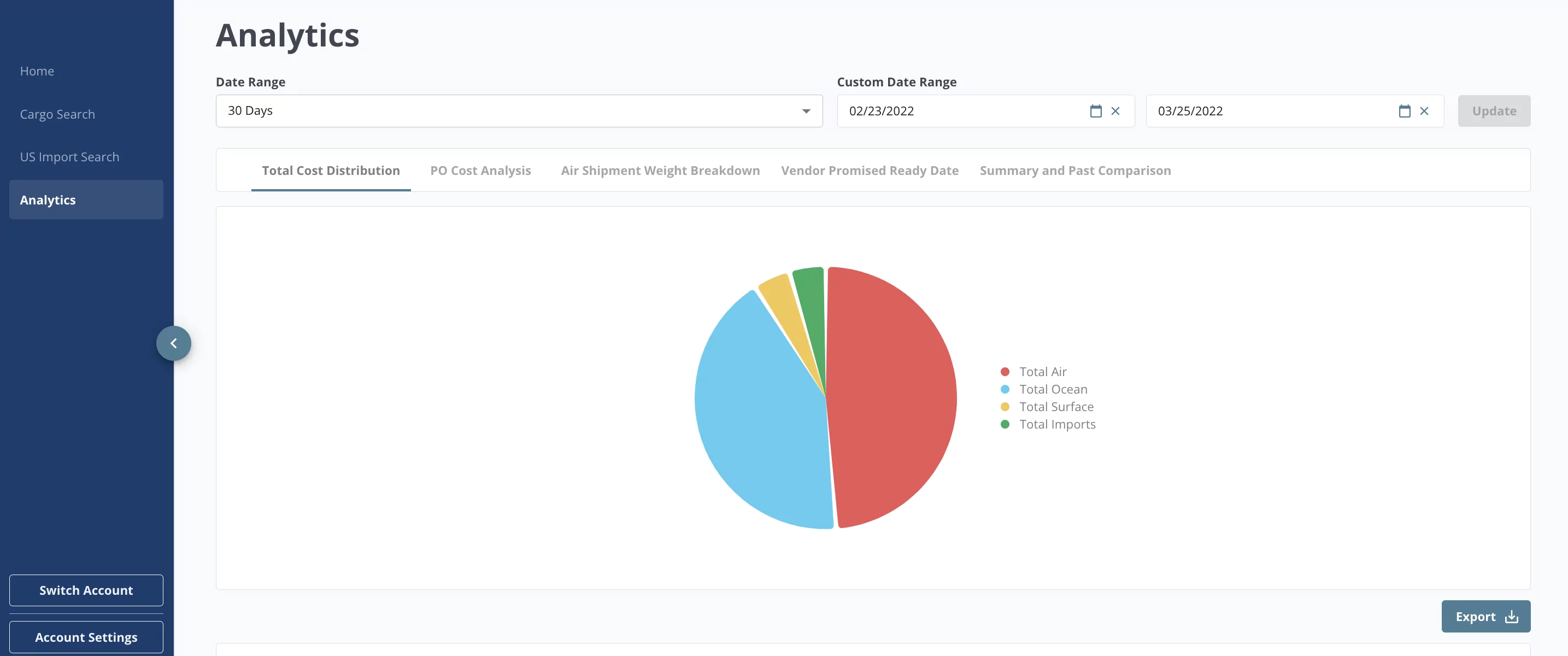Toggle Total Surface legend entry
The image size is (1568, 656).
(1047, 407)
